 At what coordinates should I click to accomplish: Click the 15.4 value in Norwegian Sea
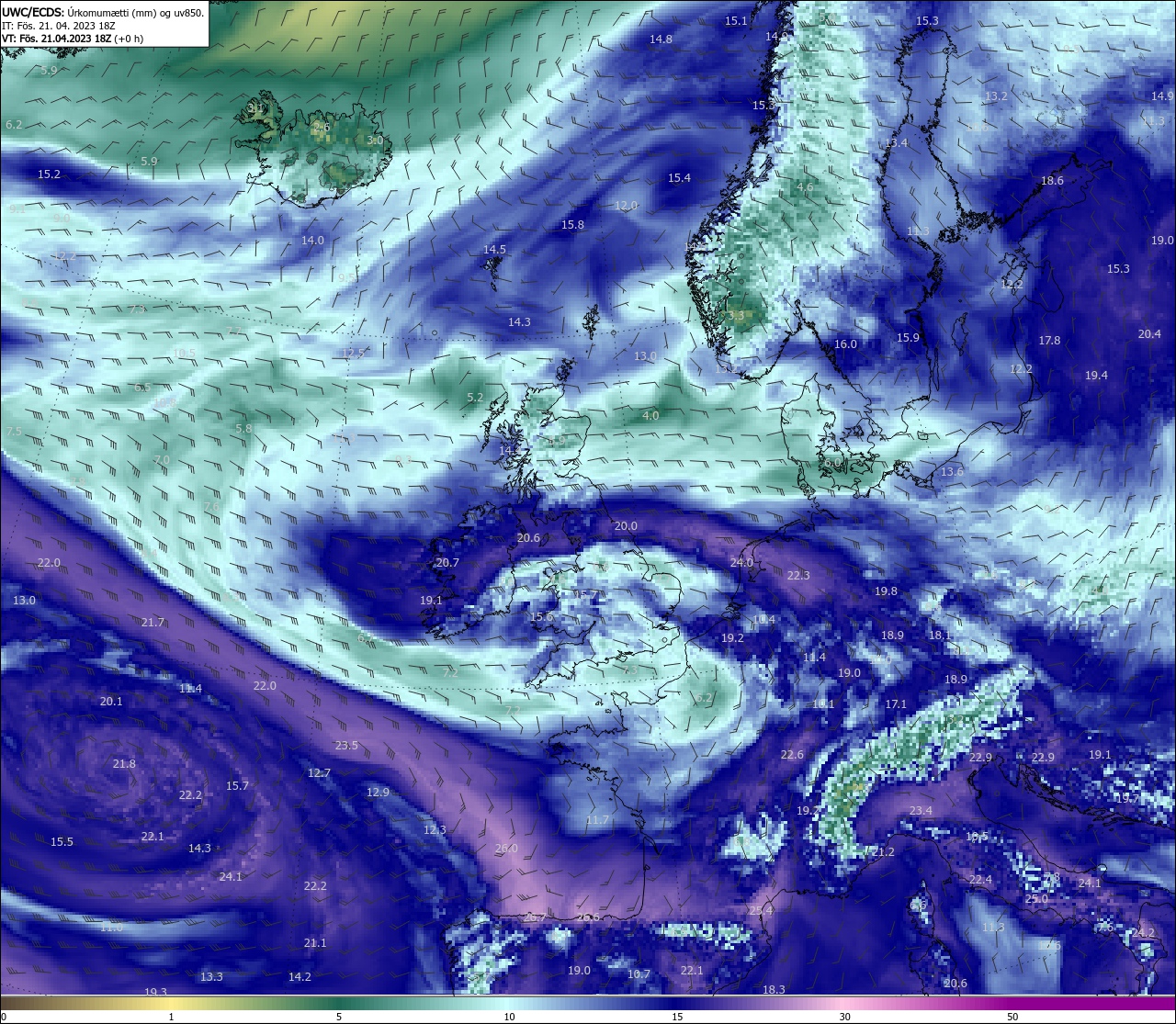[x=679, y=178]
